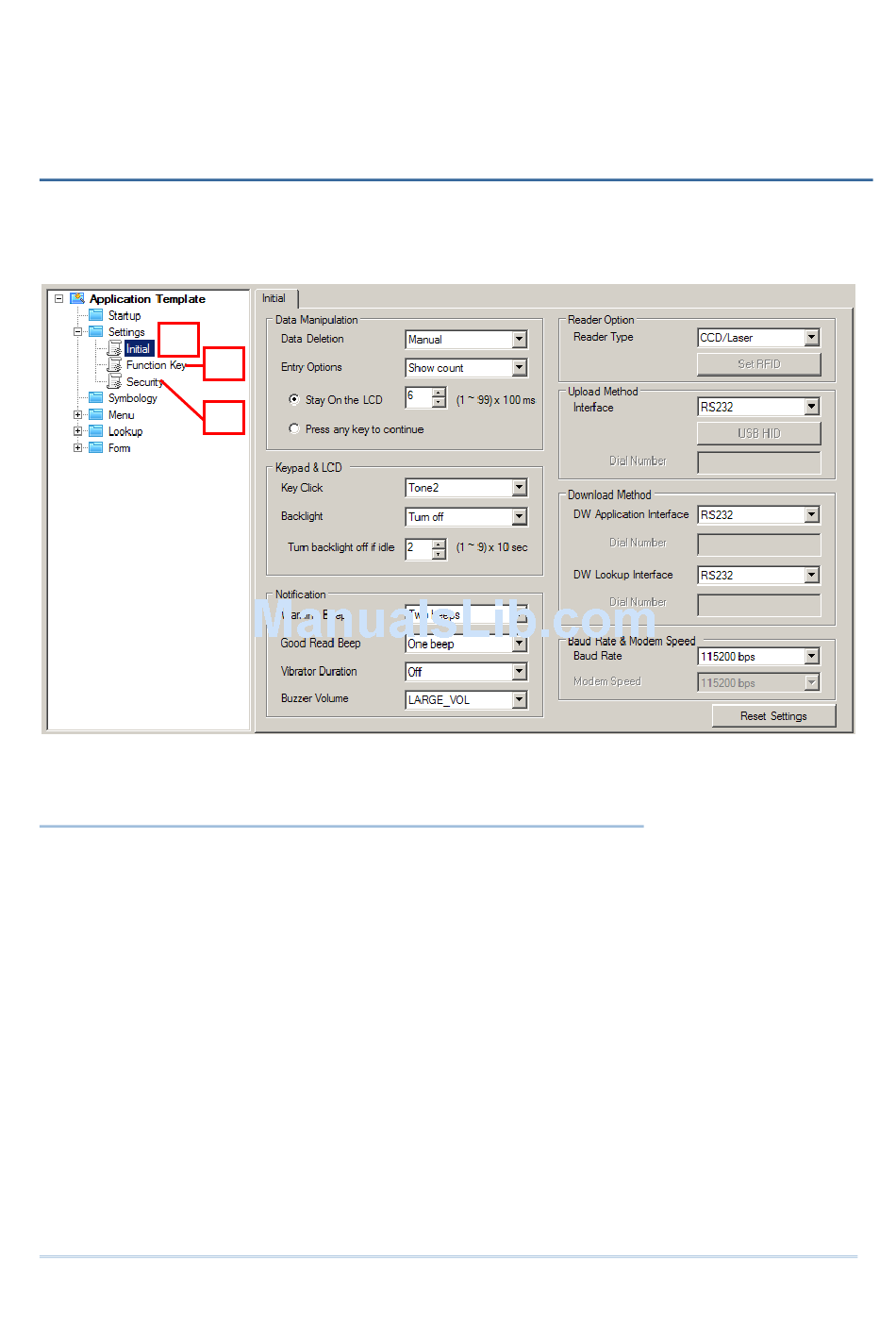Click the USB HID button

click(x=759, y=433)
